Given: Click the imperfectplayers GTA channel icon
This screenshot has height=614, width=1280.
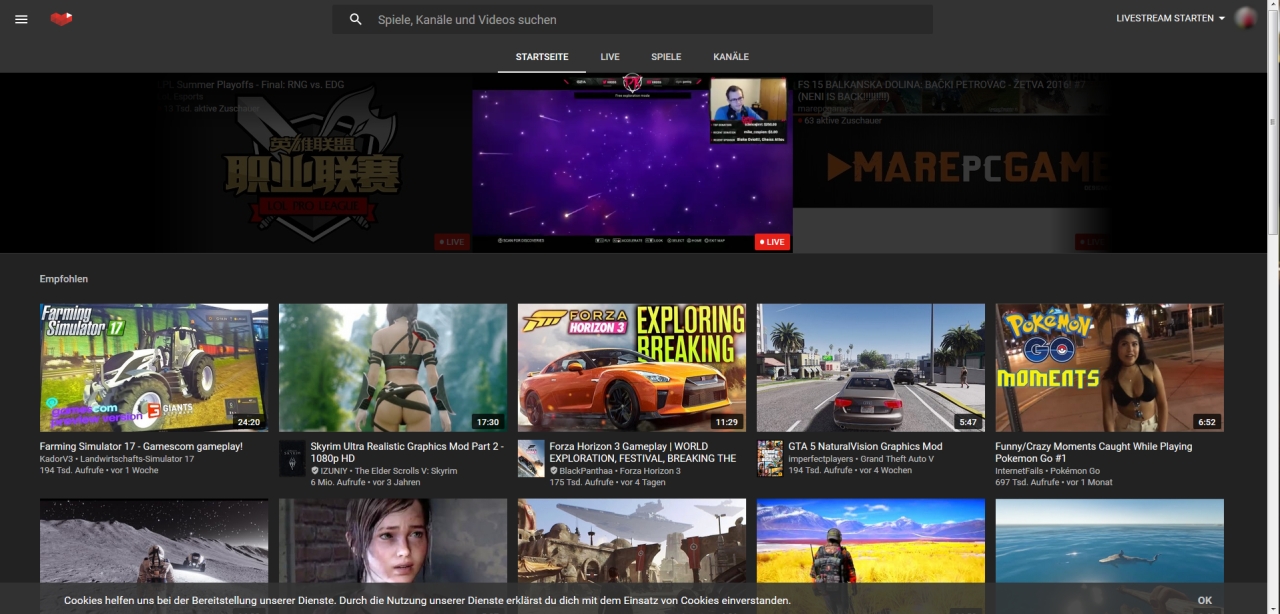Looking at the screenshot, I should (770, 458).
